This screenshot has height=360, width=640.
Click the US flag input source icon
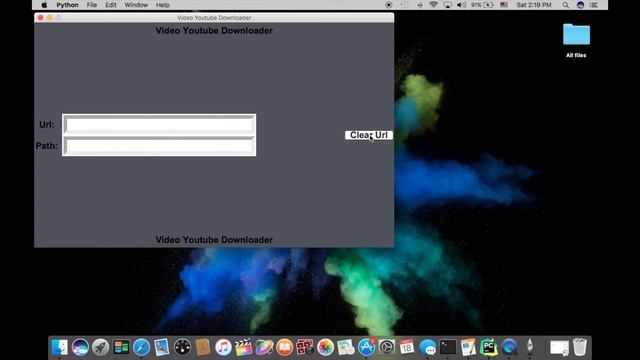(504, 5)
